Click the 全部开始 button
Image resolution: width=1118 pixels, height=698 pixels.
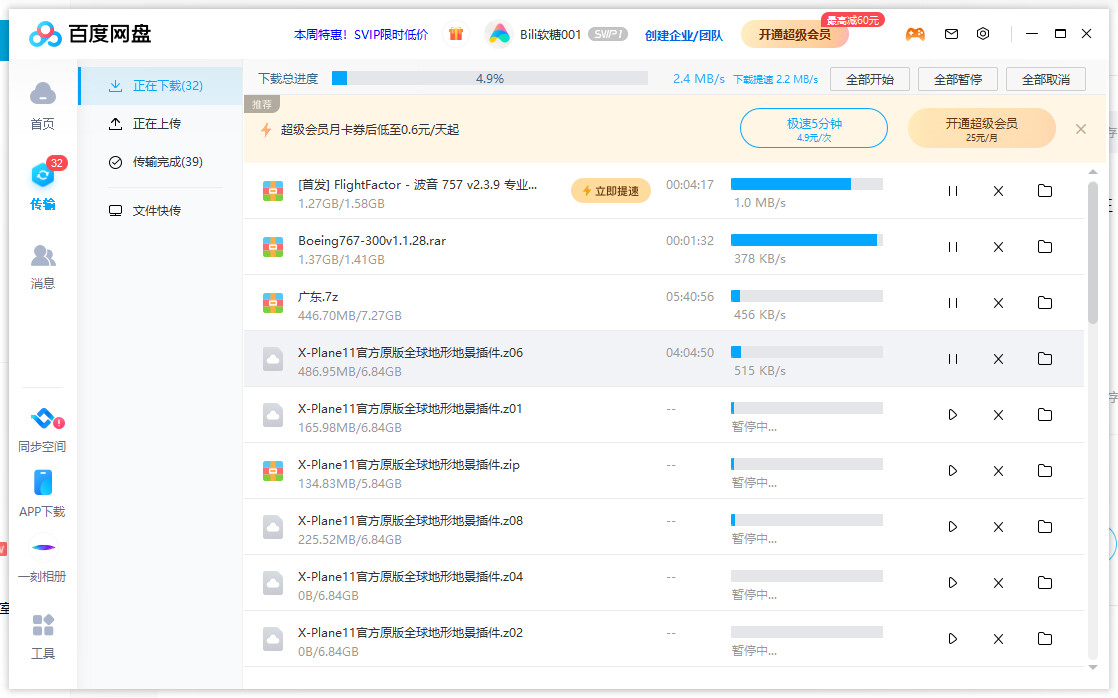coord(870,79)
